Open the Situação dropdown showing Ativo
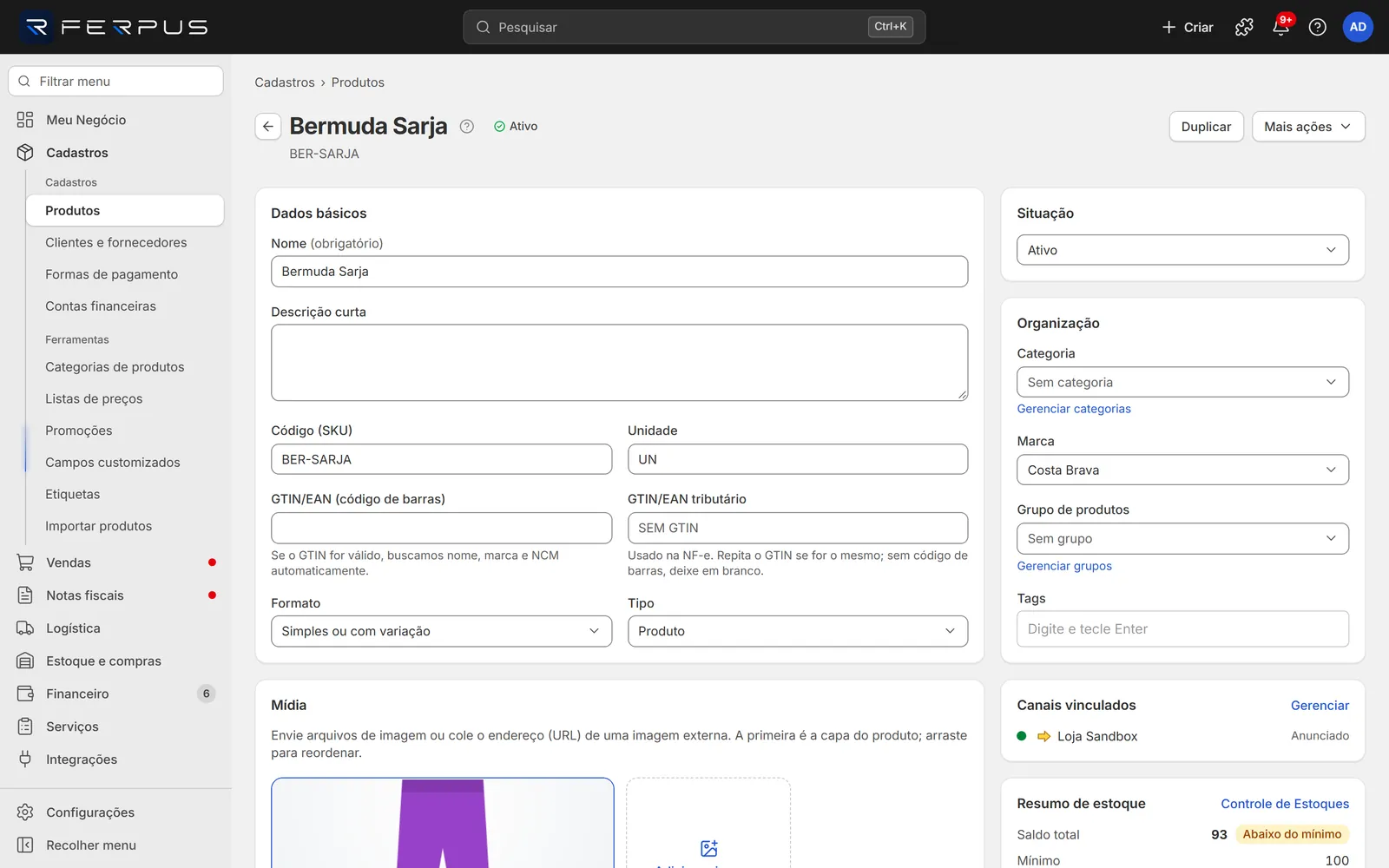 [1182, 250]
